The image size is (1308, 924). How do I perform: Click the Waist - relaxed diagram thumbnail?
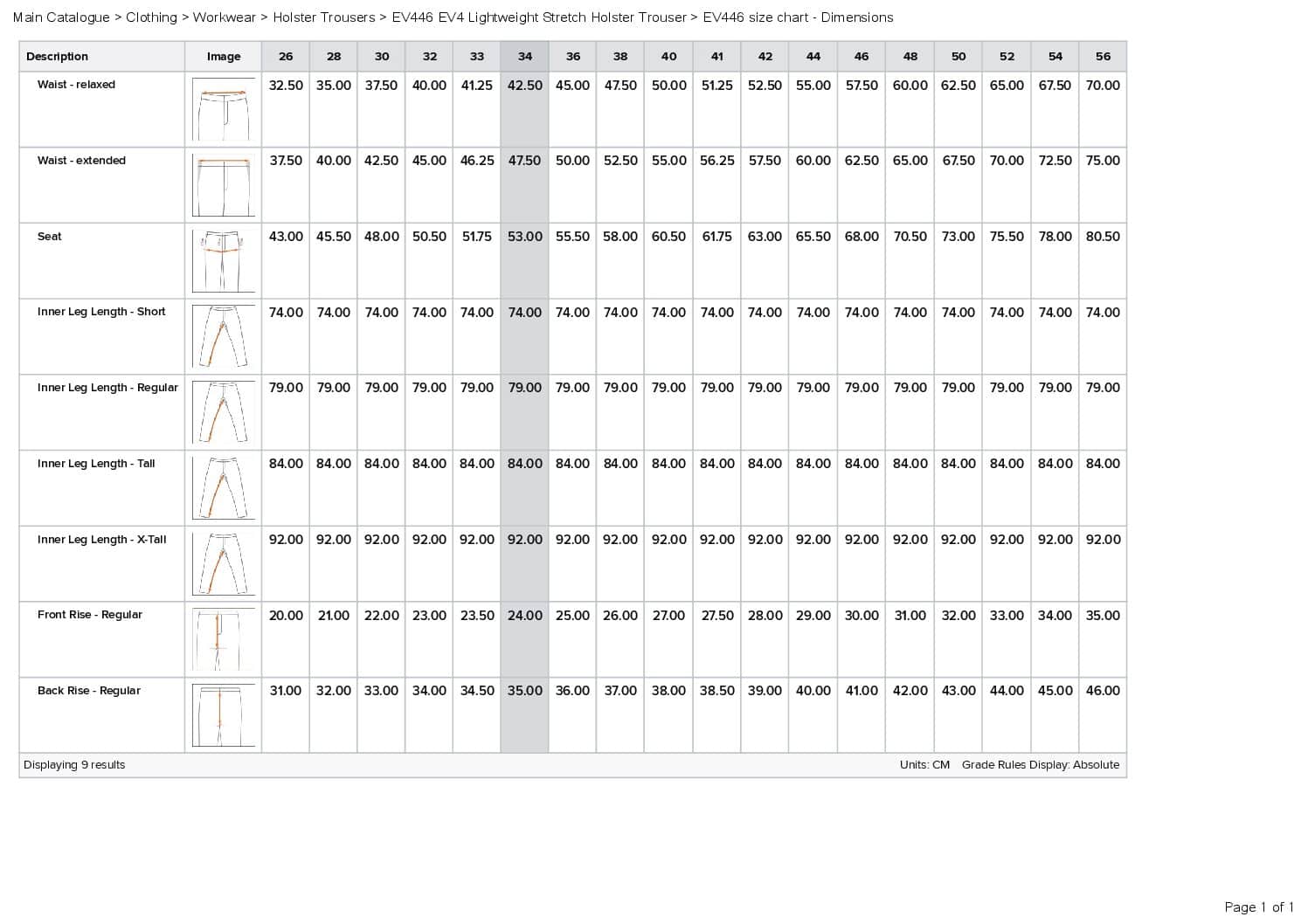coord(224,110)
